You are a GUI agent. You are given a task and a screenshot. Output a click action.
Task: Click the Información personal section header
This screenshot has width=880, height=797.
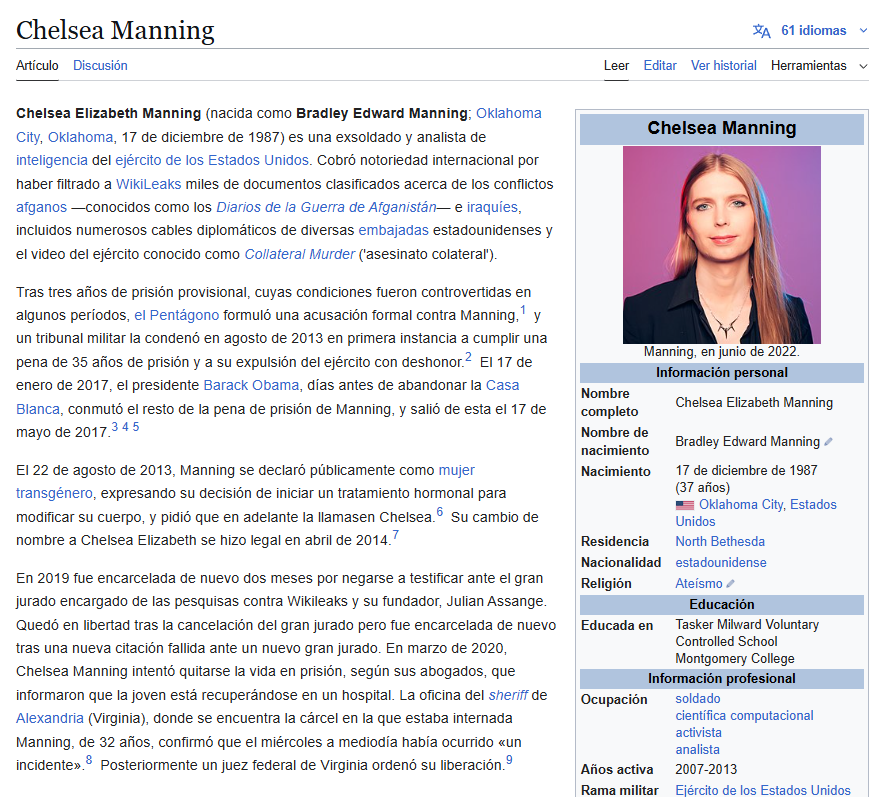(x=722, y=373)
